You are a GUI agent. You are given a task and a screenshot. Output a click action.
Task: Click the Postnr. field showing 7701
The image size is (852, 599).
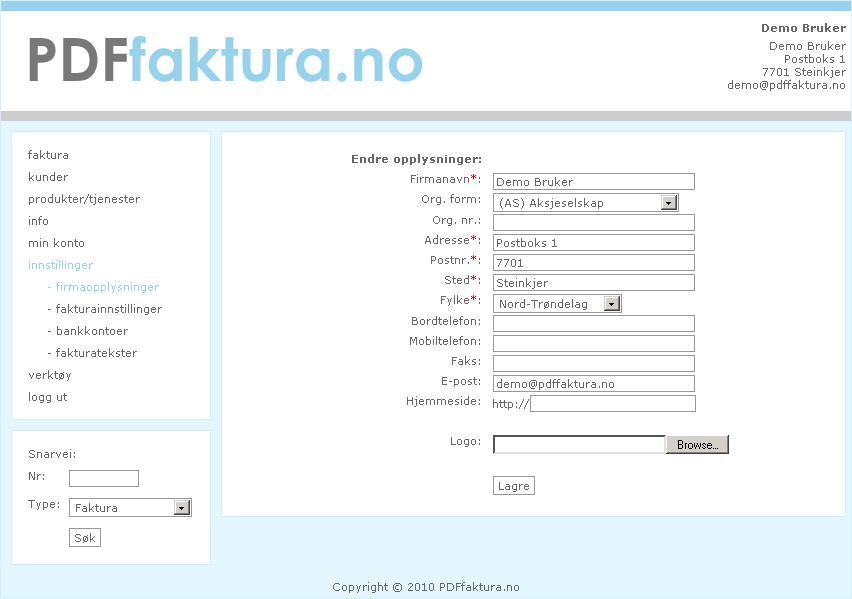[594, 263]
